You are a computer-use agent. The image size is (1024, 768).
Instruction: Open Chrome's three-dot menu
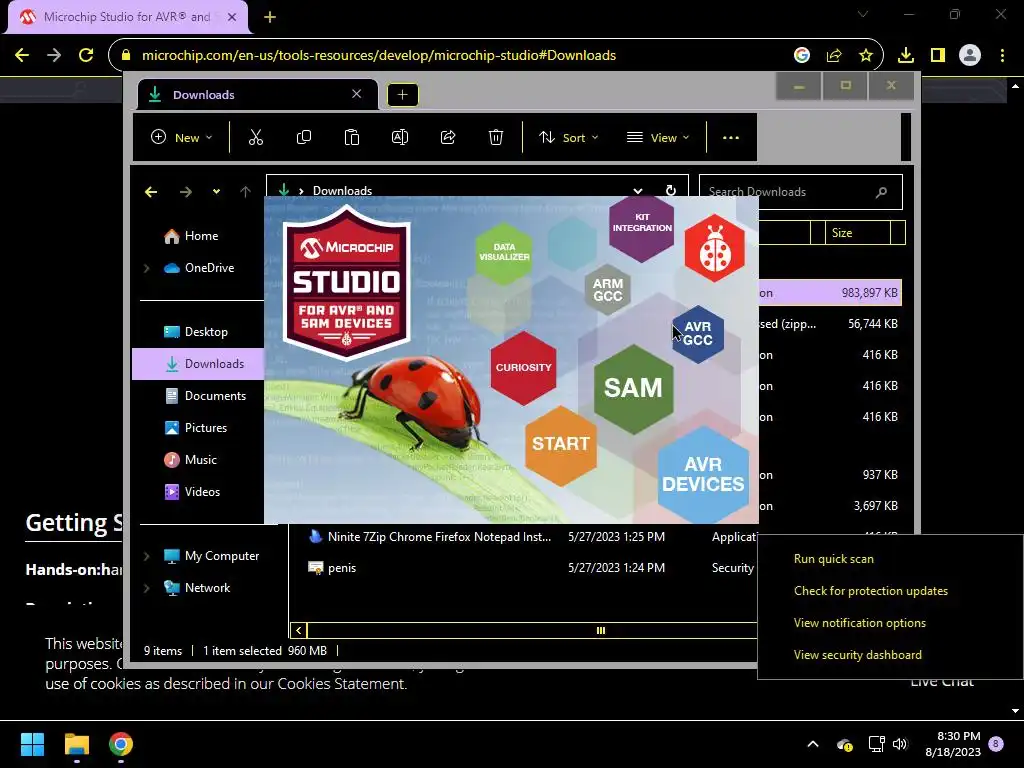tap(1002, 55)
